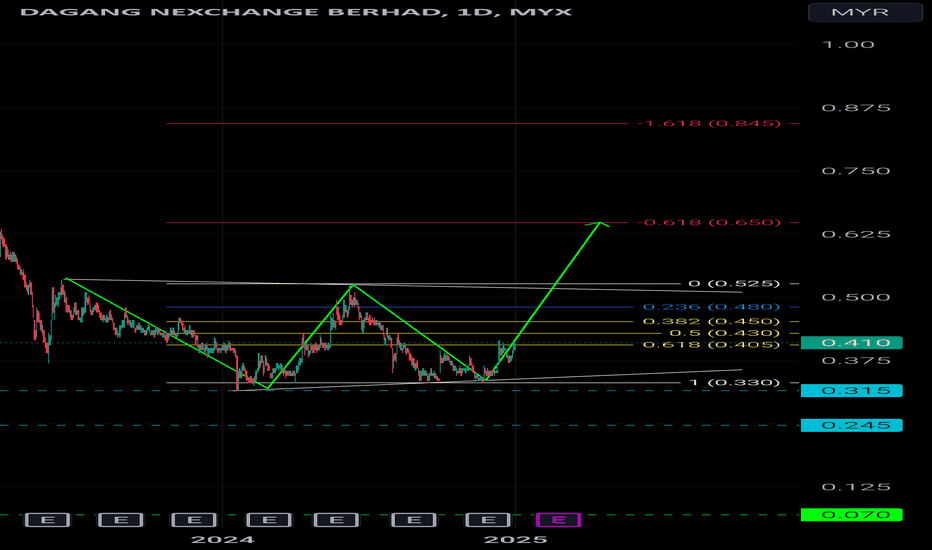The width and height of the screenshot is (932, 550).
Task: Click the 0.625 price axis label
Action: click(x=856, y=234)
